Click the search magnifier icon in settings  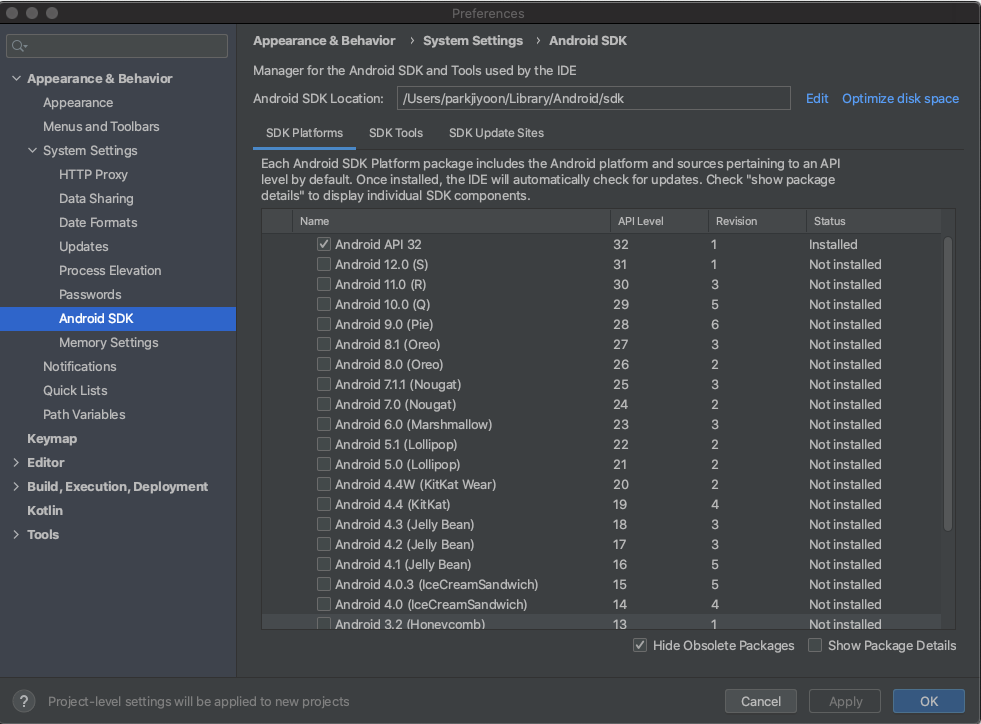18,46
